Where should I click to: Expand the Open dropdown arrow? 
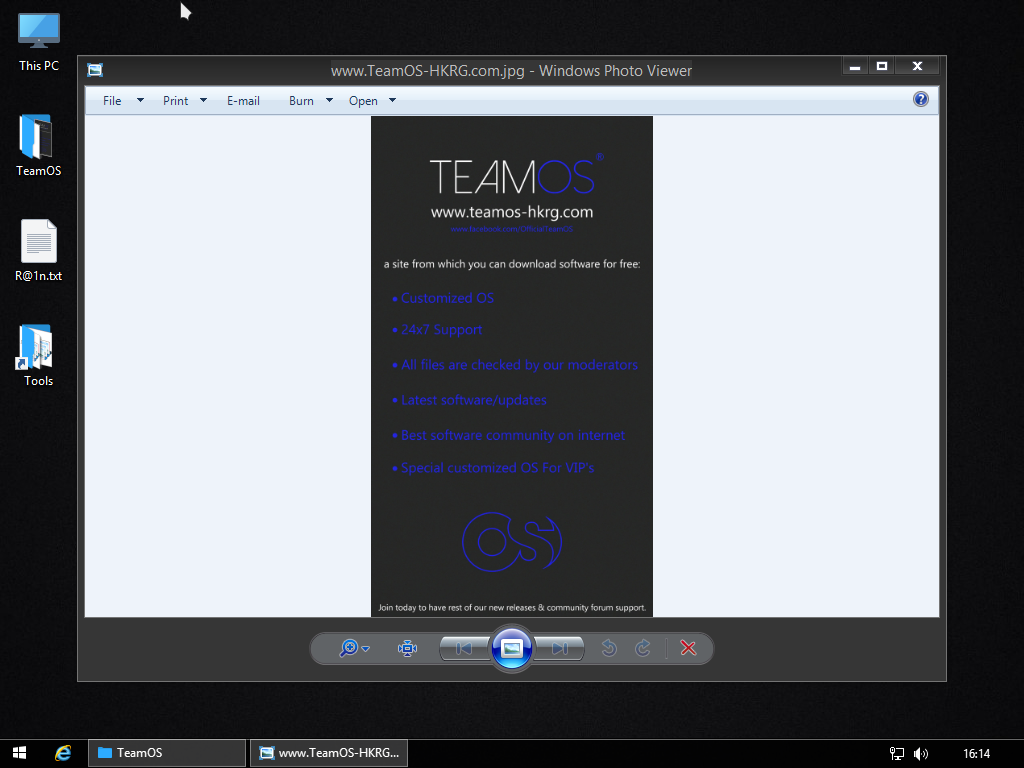click(392, 101)
